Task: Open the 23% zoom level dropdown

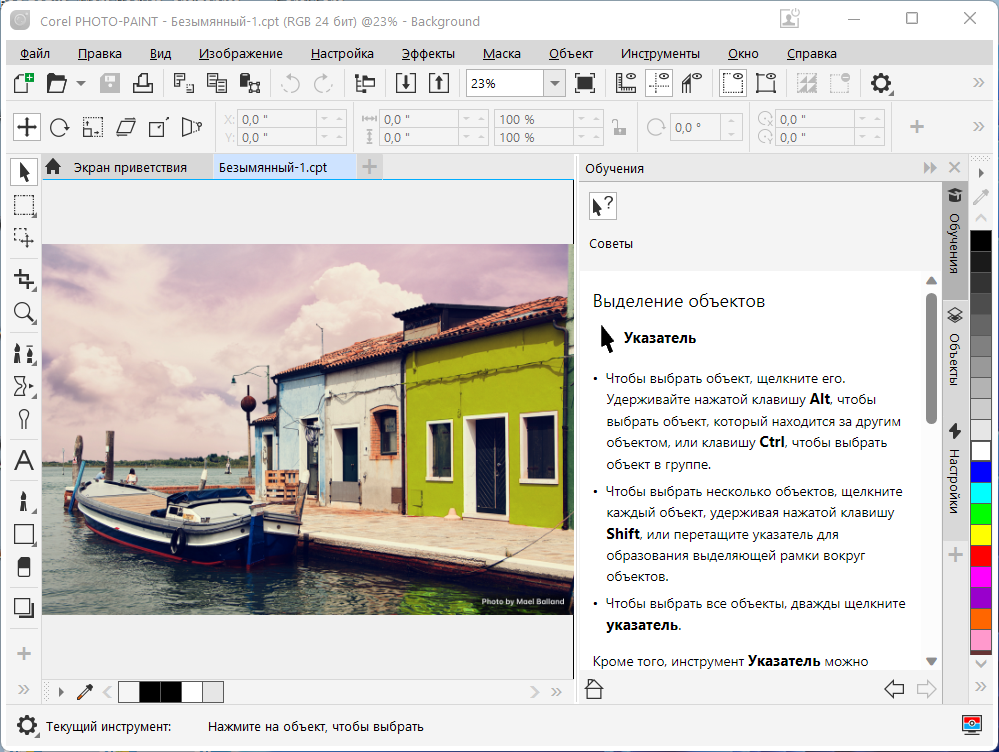Action: 555,84
